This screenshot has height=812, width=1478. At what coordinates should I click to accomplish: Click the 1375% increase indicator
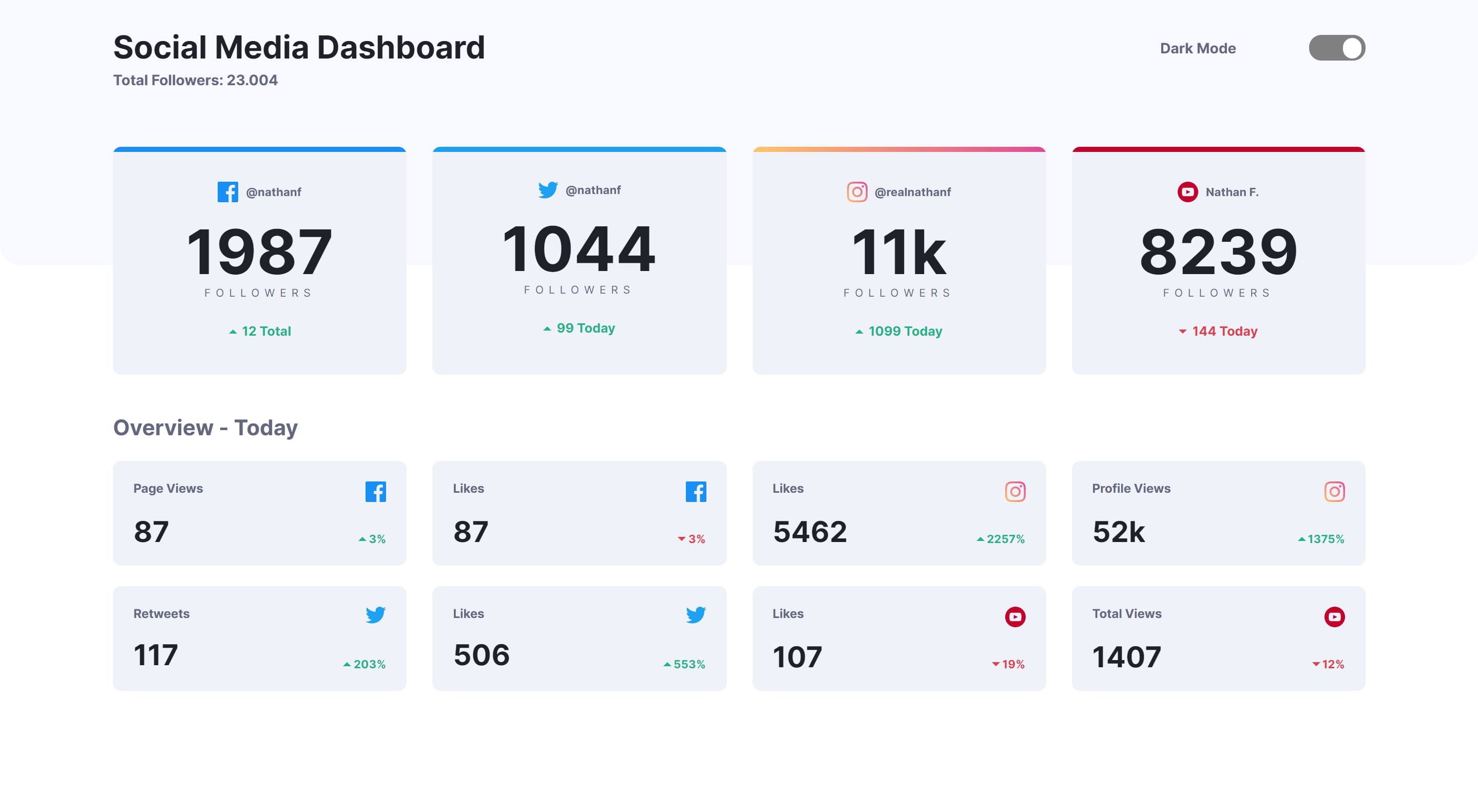(1320, 539)
